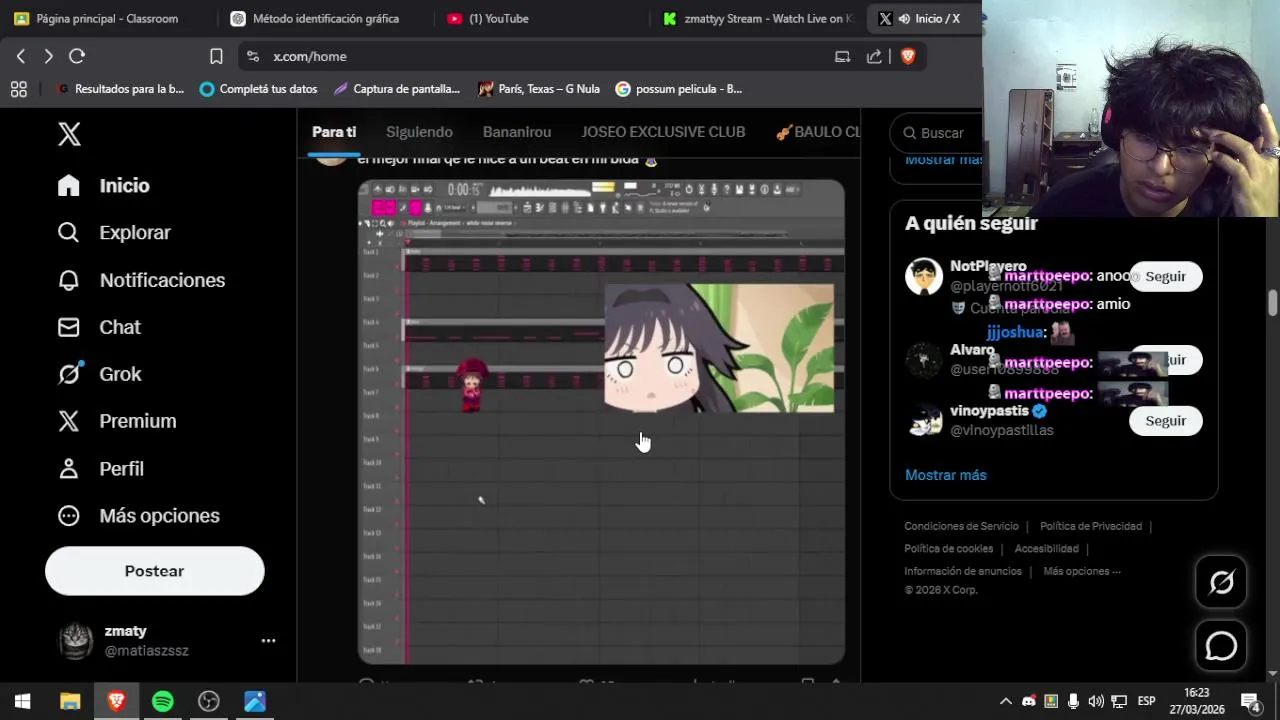The height and width of the screenshot is (720, 1280).
Task: Open account menu dots next to zmaty
Action: click(x=268, y=640)
